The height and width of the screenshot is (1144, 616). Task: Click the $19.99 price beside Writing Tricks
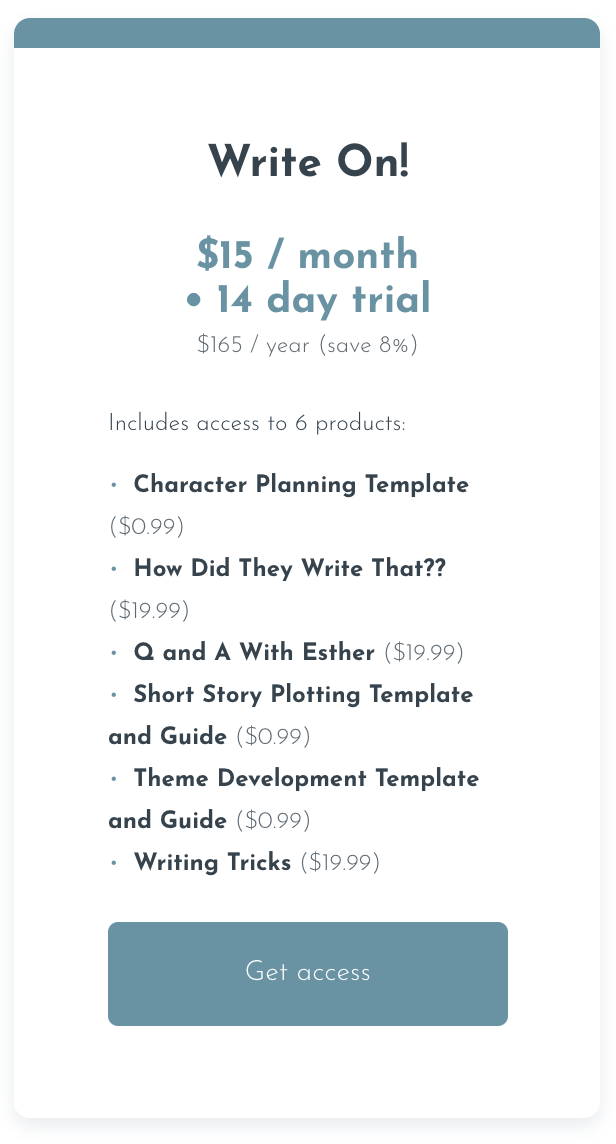(340, 862)
